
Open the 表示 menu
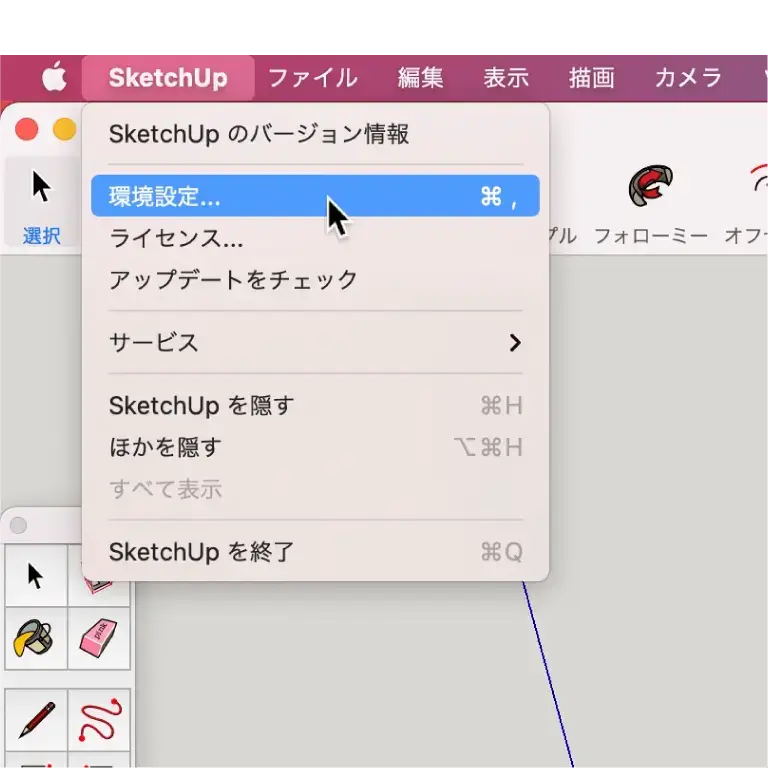point(506,77)
